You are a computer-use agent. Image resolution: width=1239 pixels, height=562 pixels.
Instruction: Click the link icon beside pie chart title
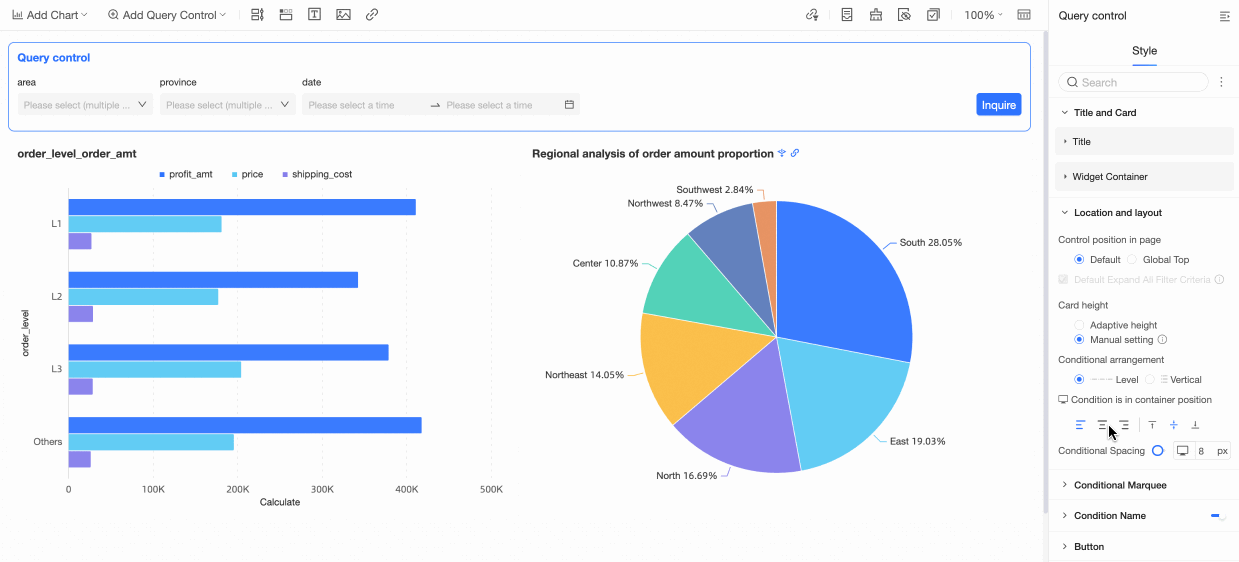click(795, 153)
